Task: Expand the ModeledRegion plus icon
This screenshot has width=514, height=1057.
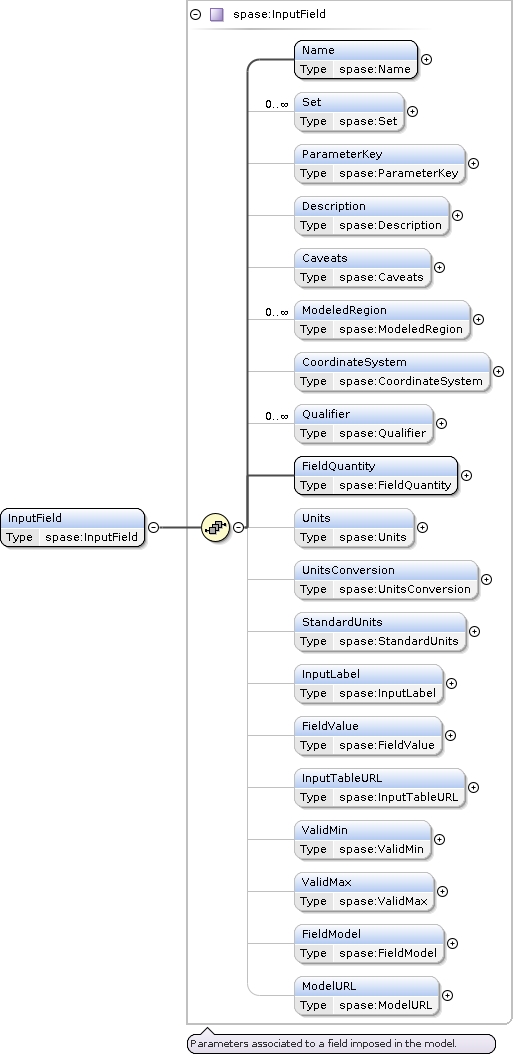Action: coord(478,320)
